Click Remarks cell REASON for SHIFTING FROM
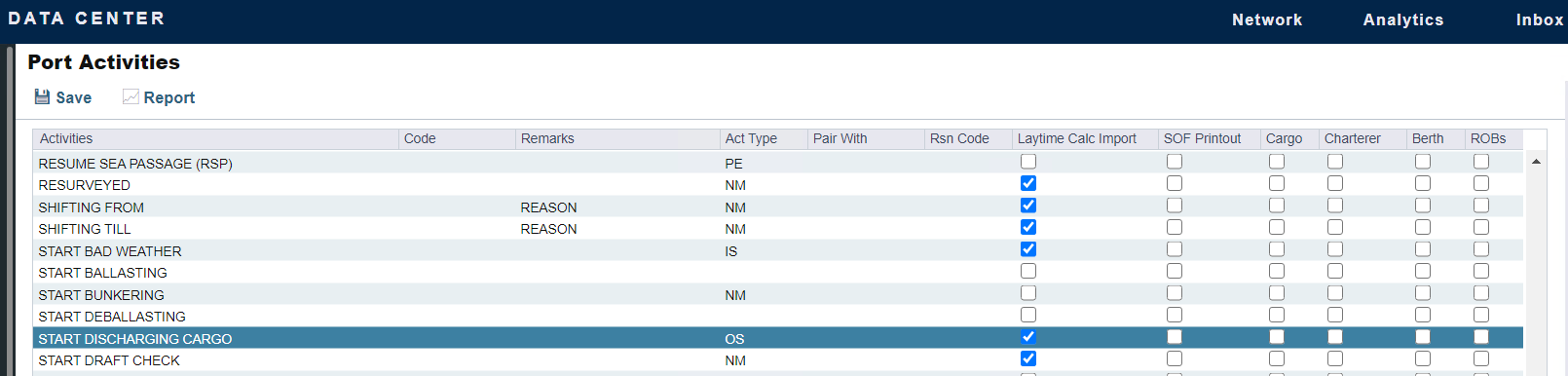The height and width of the screenshot is (376, 1568). [x=548, y=207]
